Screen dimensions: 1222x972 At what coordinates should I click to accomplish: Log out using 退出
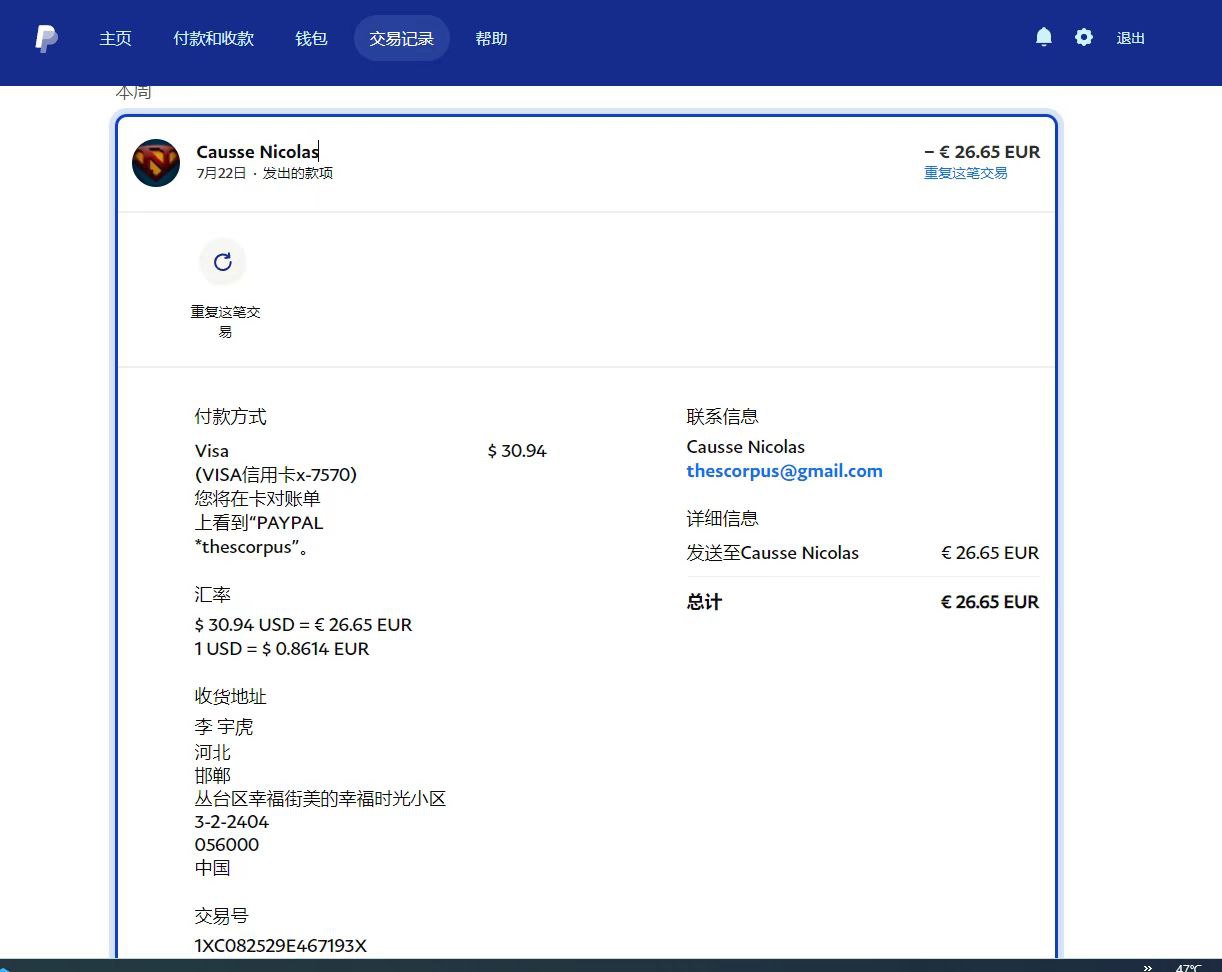tap(1130, 39)
